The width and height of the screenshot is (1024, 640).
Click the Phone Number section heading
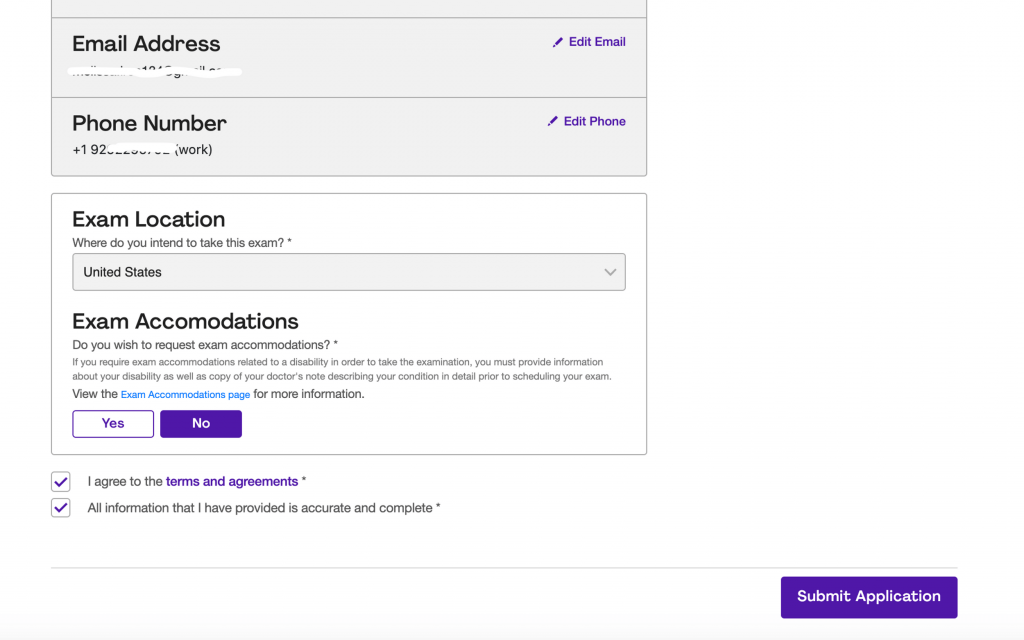pos(149,123)
